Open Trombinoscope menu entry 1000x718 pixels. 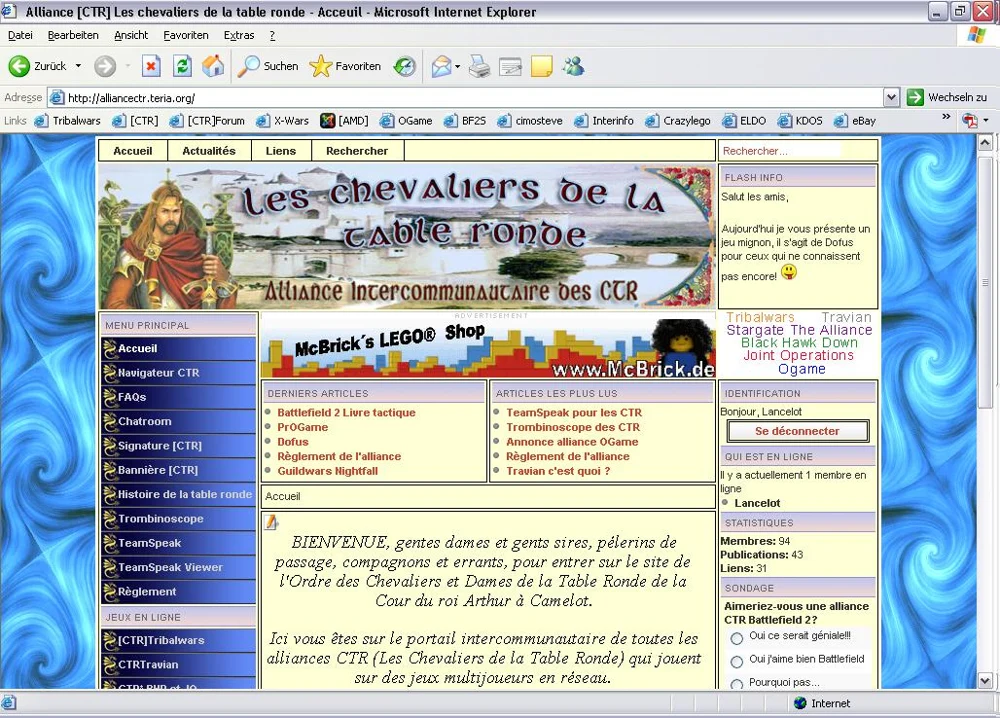pos(179,519)
